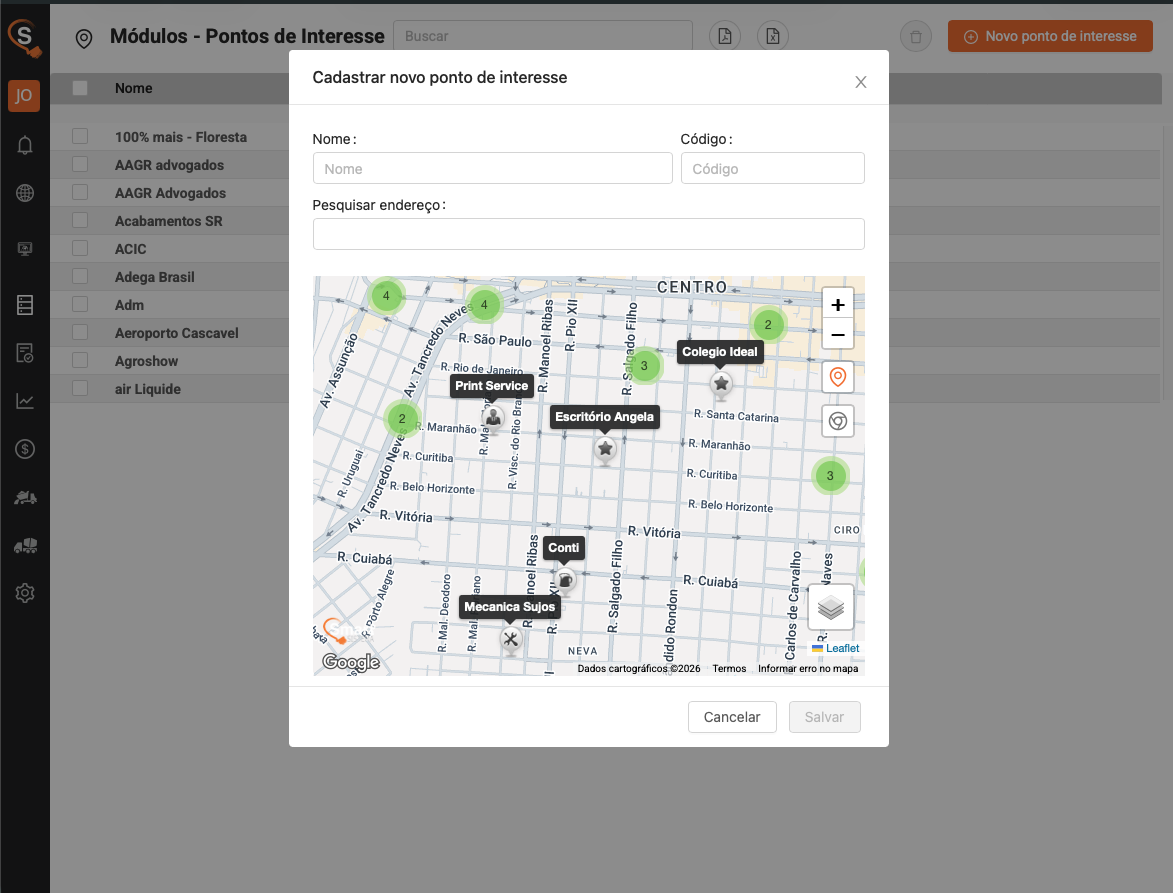1173x893 pixels.
Task: Expand the cluster of 3 near R. Salgado Filho
Action: point(644,366)
